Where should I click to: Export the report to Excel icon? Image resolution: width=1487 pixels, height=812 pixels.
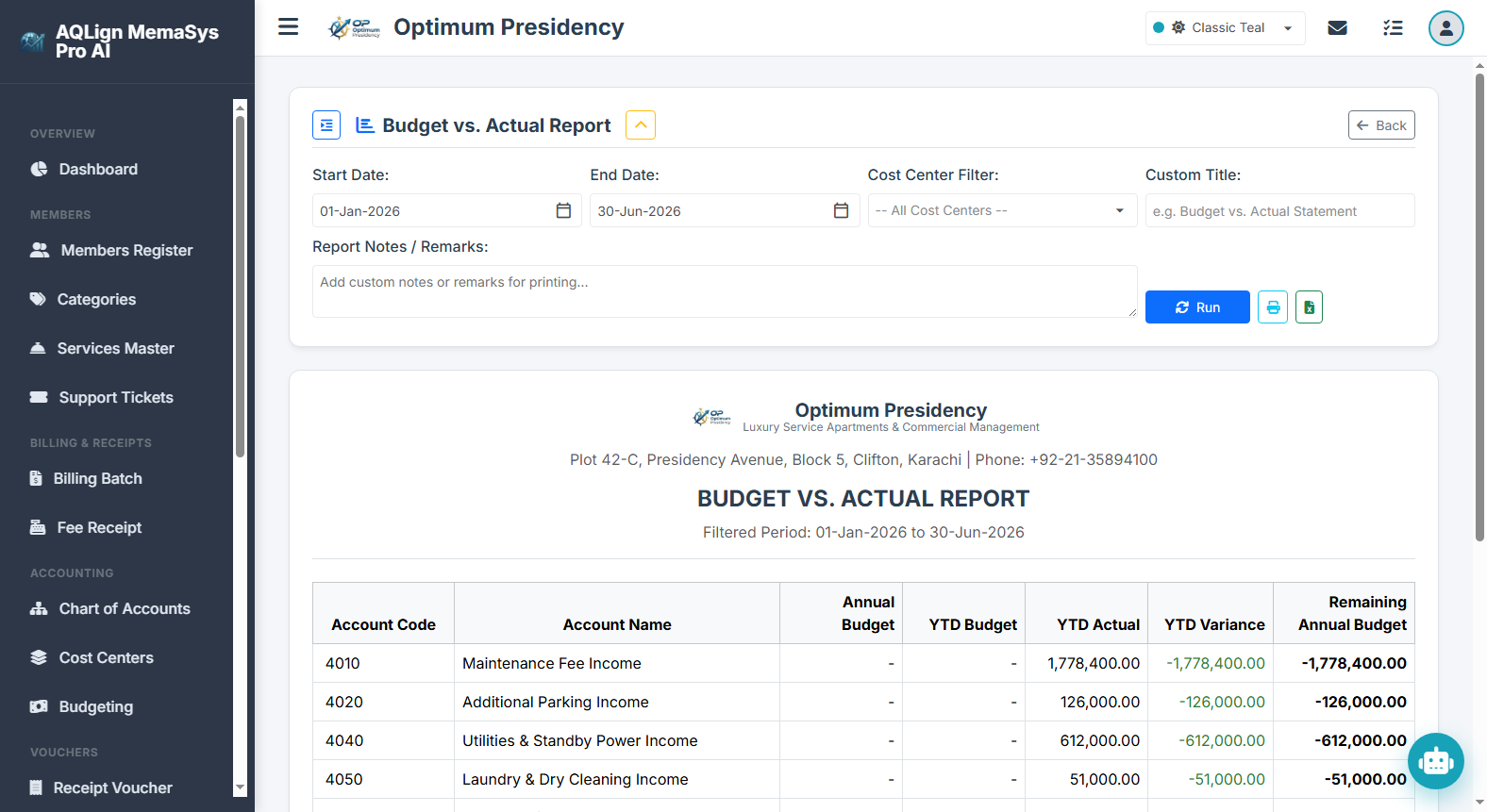point(1309,307)
